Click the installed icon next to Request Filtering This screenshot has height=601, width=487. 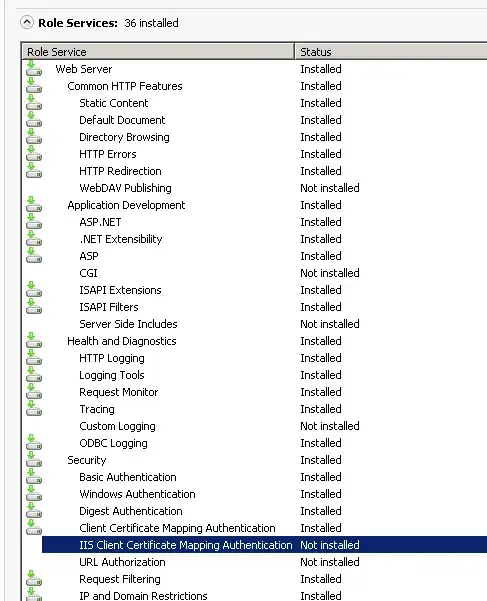[x=34, y=579]
